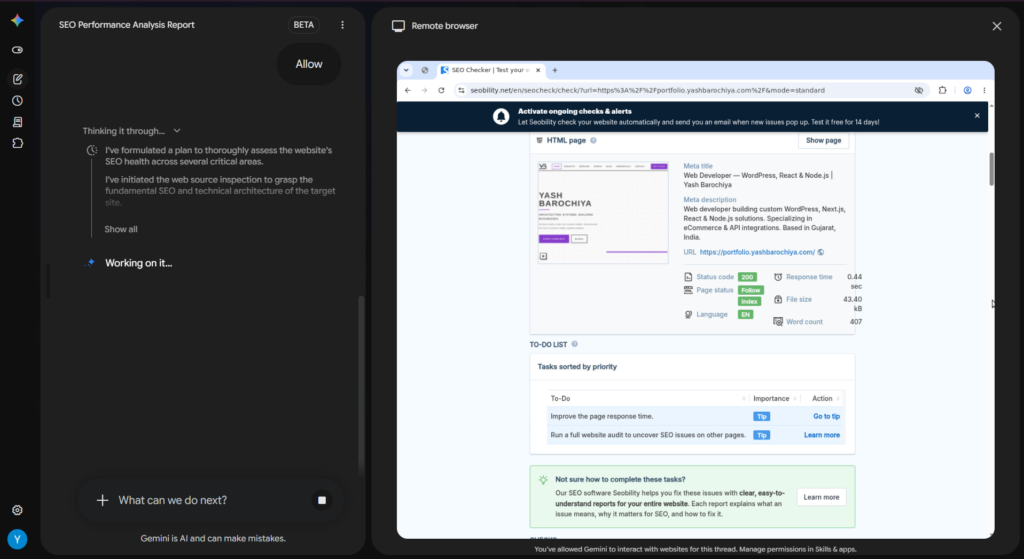Follow the Go to tip link
This screenshot has height=559, width=1024.
[x=826, y=416]
